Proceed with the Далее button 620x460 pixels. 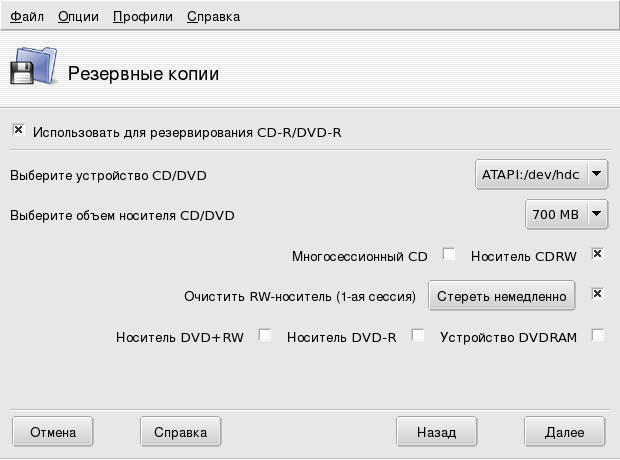click(x=564, y=432)
